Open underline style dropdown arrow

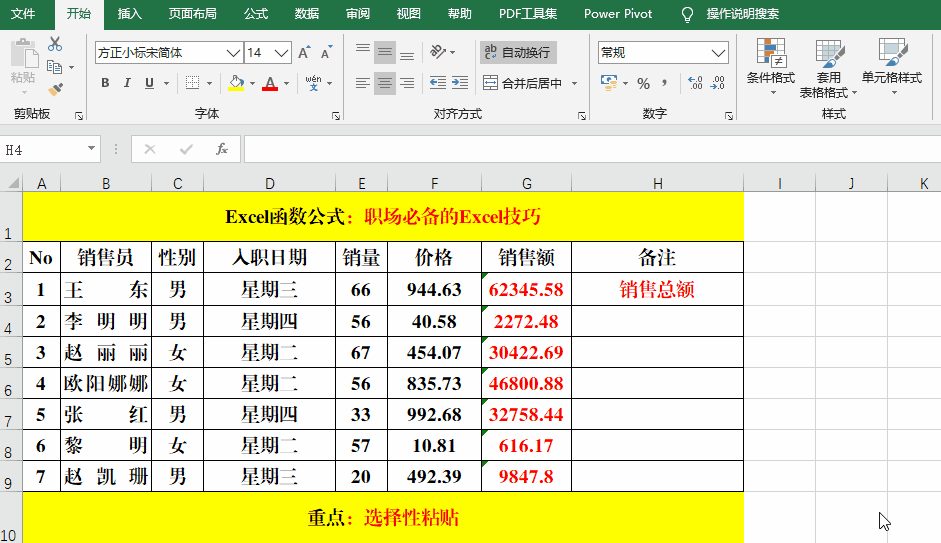[x=166, y=83]
